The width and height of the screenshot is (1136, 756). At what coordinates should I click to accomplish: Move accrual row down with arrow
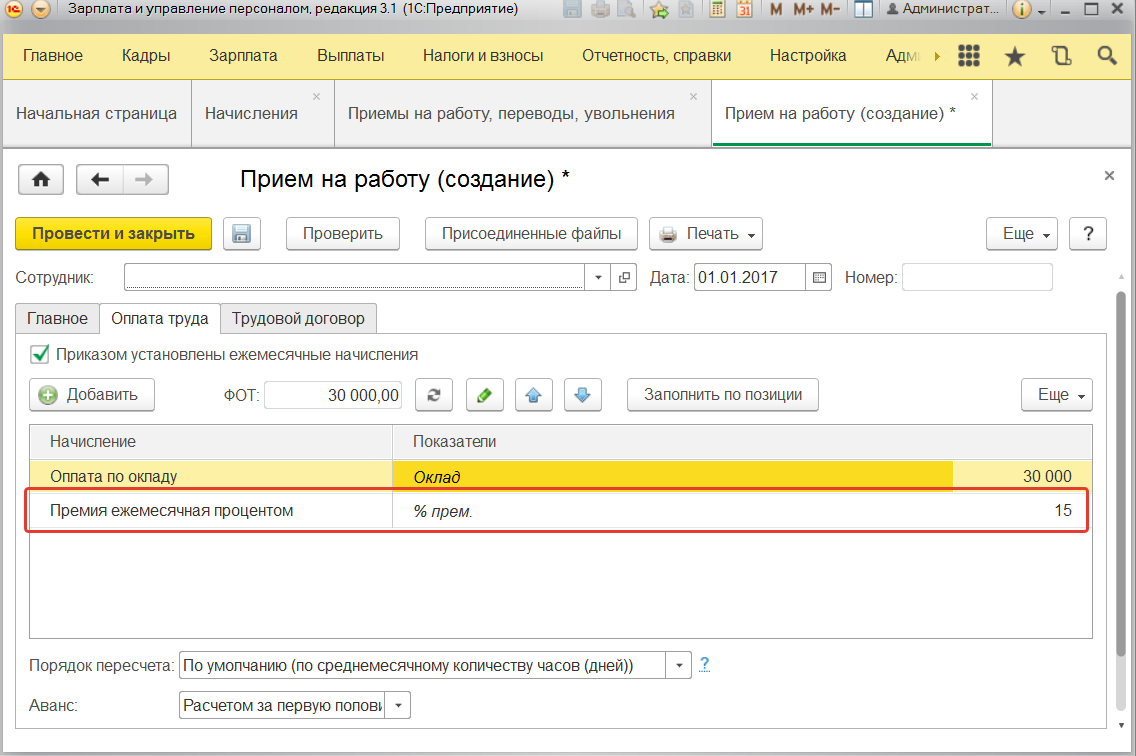click(582, 395)
